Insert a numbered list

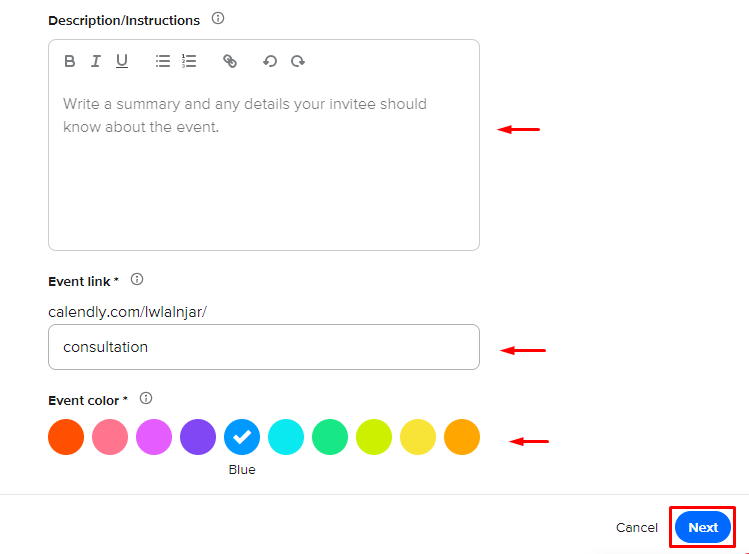tap(189, 61)
